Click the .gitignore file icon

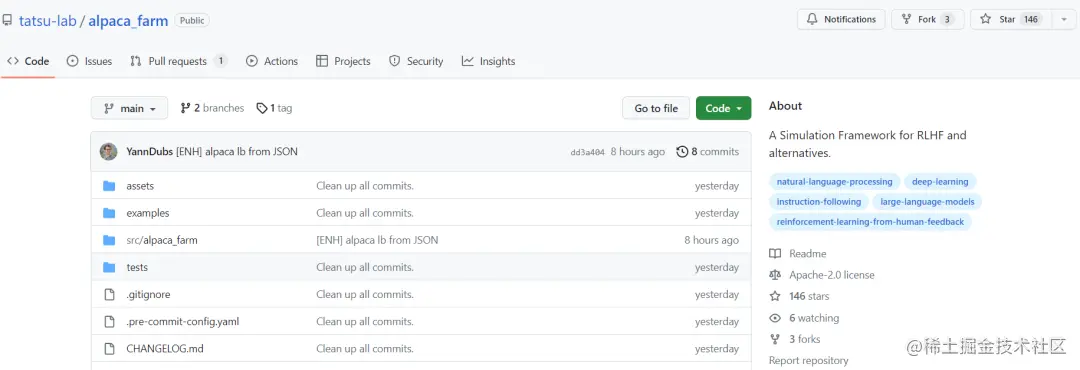click(x=109, y=294)
